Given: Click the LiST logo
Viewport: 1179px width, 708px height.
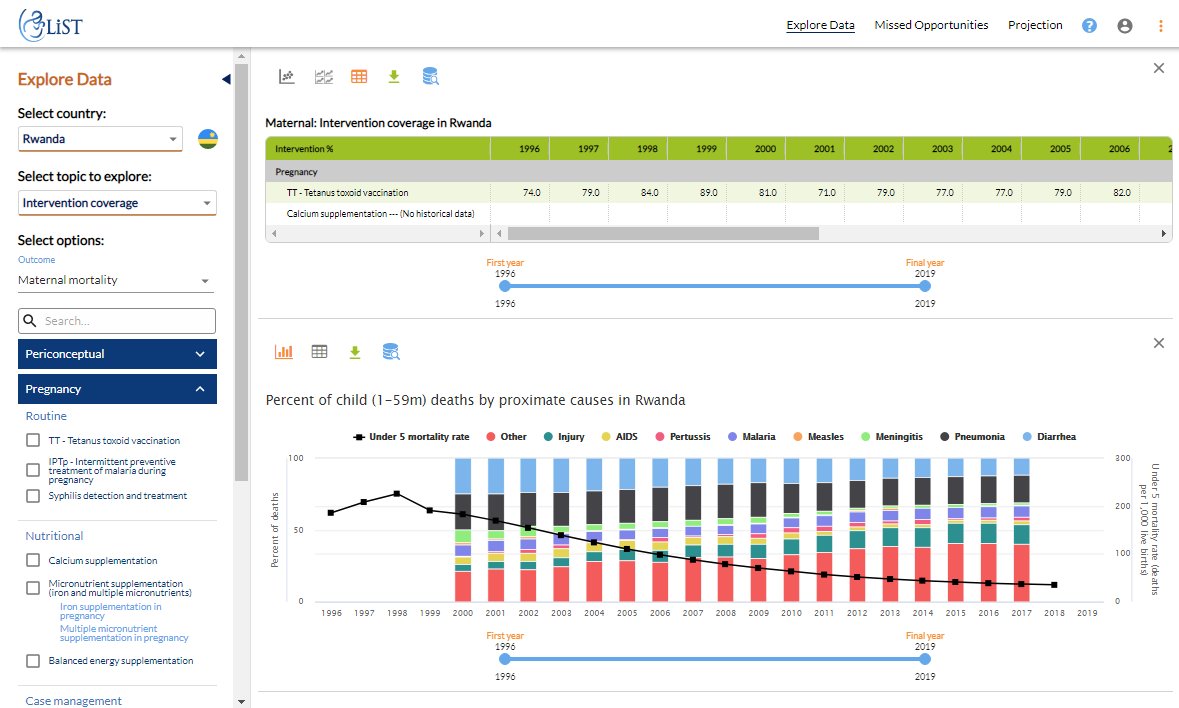Looking at the screenshot, I should (51, 26).
